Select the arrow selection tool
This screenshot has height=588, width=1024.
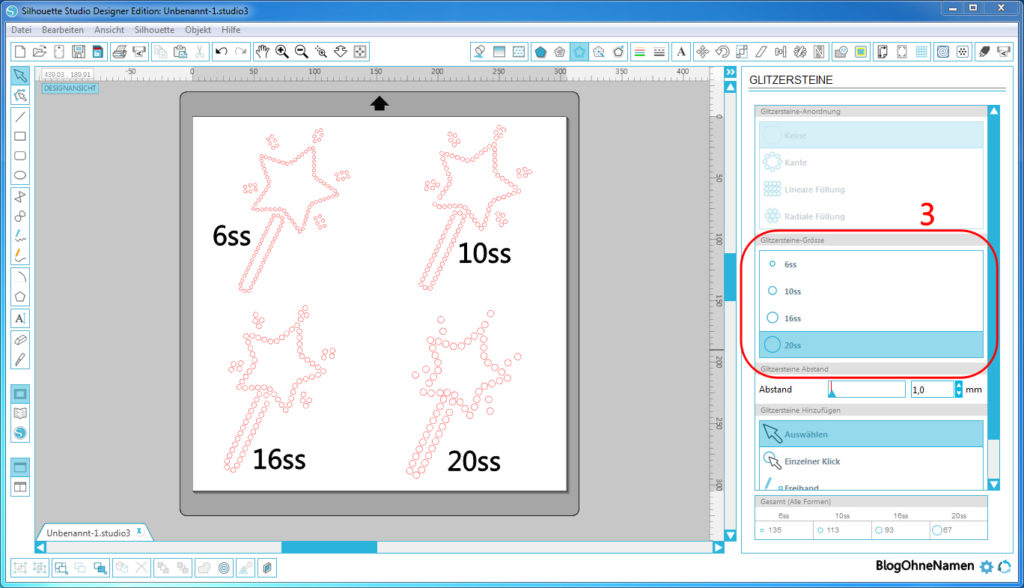click(x=20, y=76)
